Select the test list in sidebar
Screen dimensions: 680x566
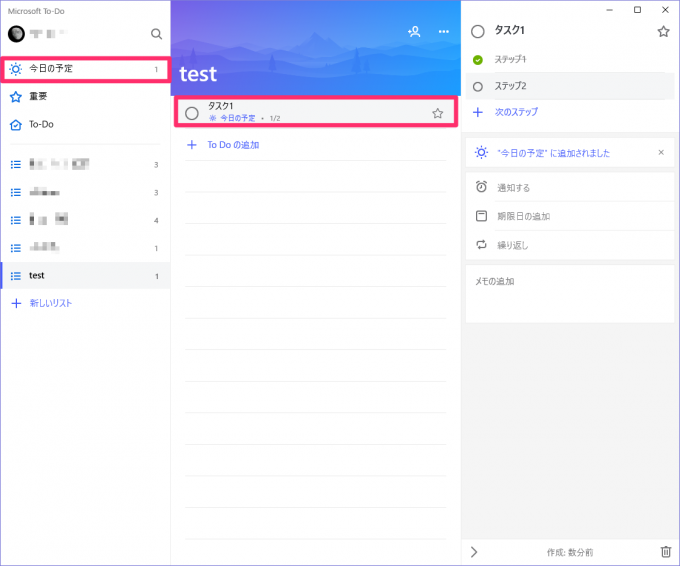tap(85, 275)
